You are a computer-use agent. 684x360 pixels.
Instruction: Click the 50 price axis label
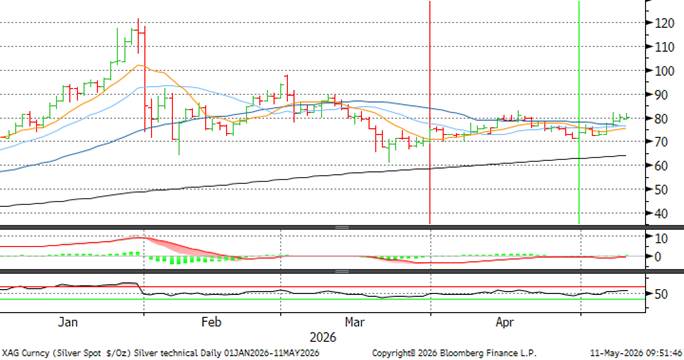point(662,190)
